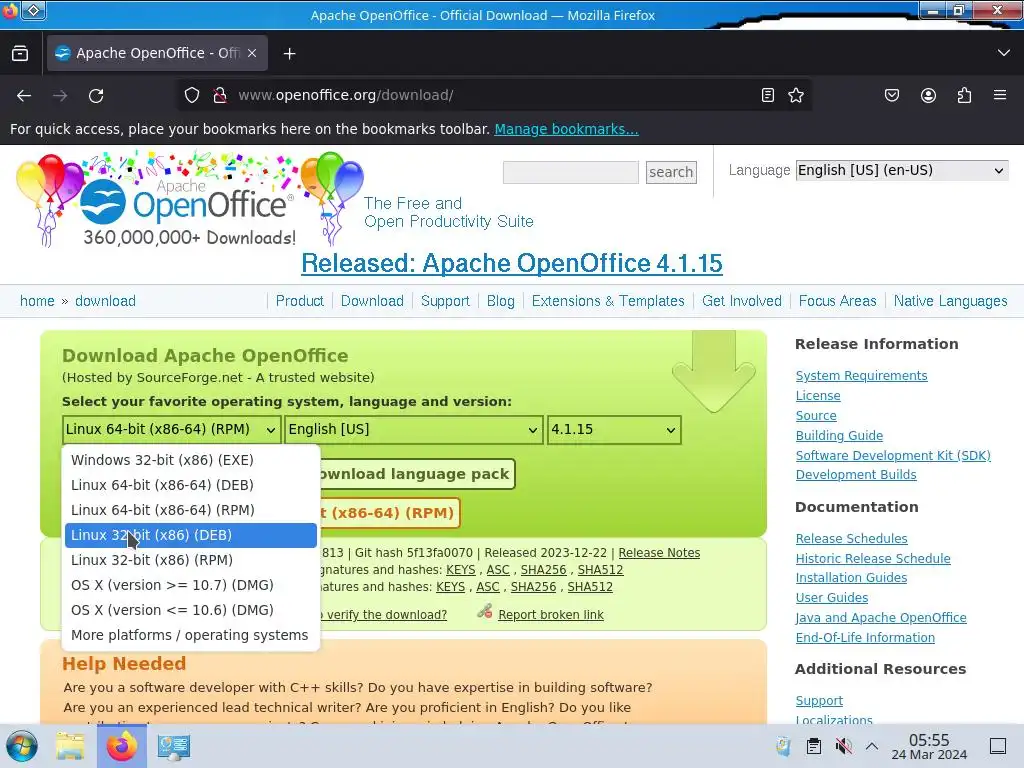Click first-row SHA256 hash link
Viewport: 1024px width, 768px height.
pyautogui.click(x=543, y=570)
